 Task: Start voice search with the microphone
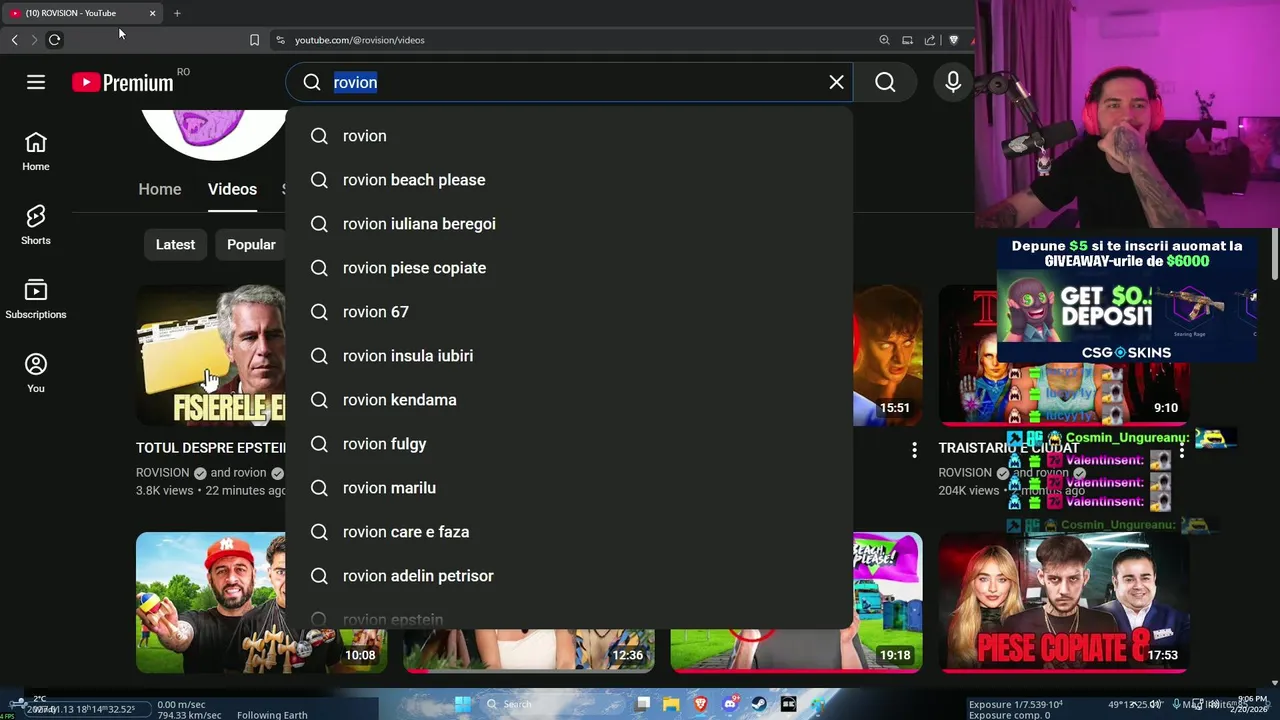953,82
